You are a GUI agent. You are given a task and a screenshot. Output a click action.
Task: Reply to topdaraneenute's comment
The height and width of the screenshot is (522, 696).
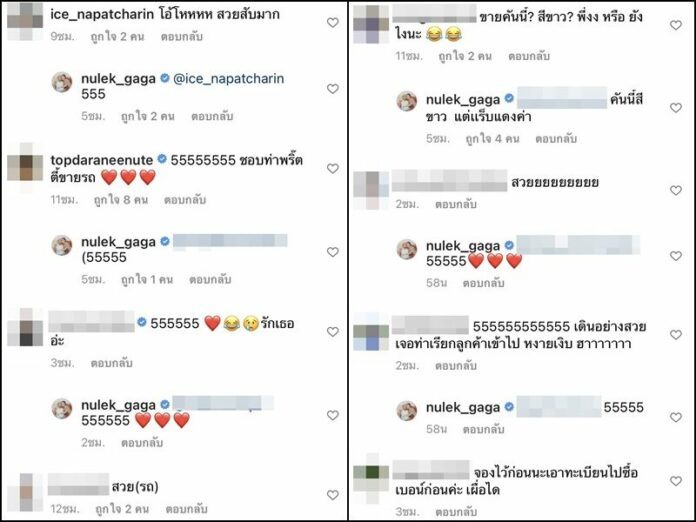pyautogui.click(x=185, y=200)
